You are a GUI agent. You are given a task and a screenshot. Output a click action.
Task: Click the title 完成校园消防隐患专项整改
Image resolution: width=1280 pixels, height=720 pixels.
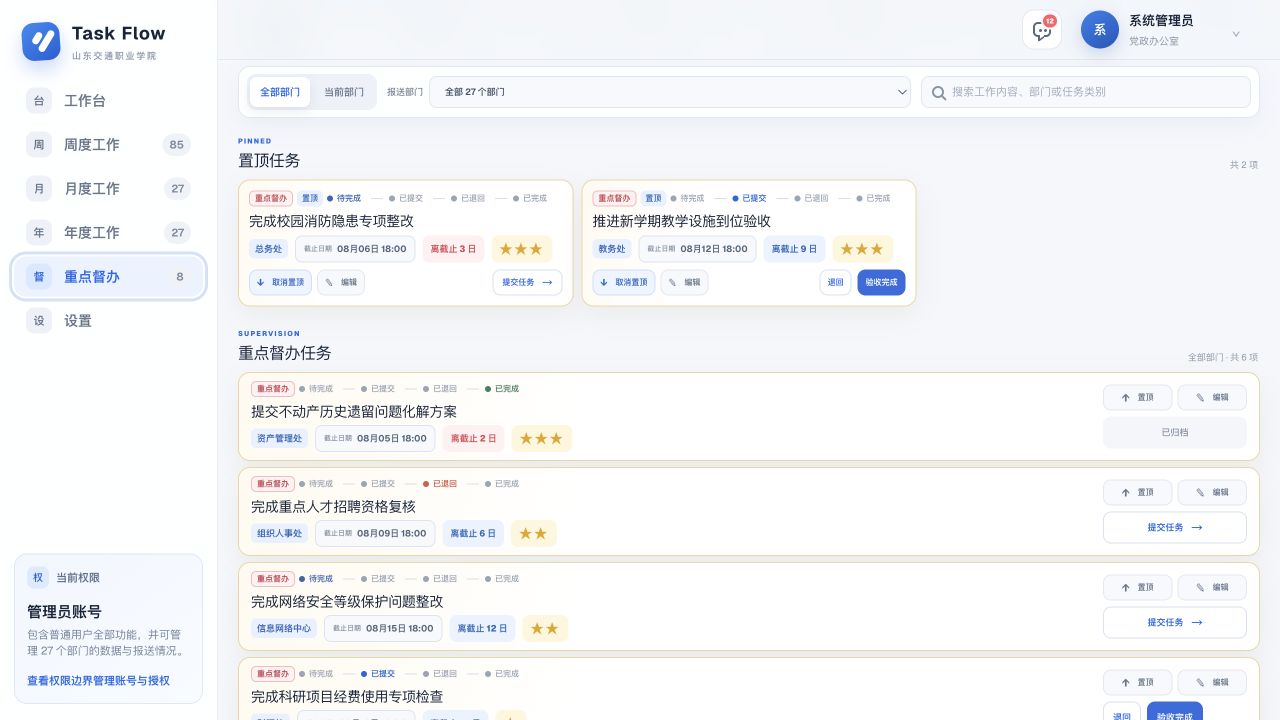click(x=331, y=221)
